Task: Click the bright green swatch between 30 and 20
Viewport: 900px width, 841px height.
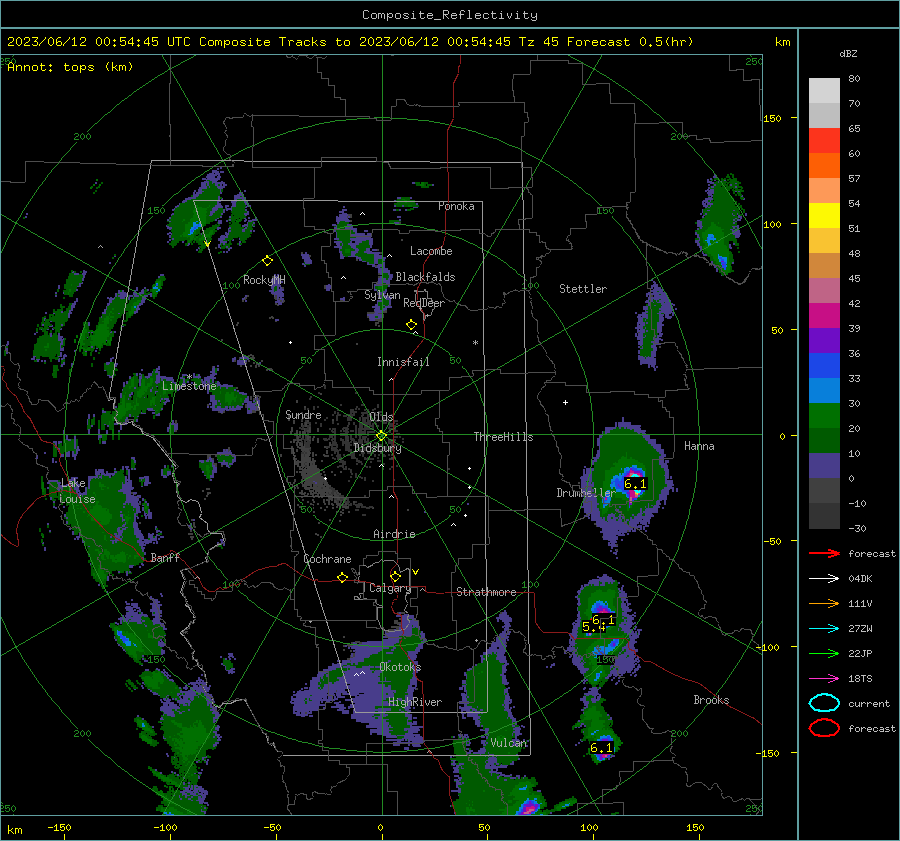Action: point(824,416)
